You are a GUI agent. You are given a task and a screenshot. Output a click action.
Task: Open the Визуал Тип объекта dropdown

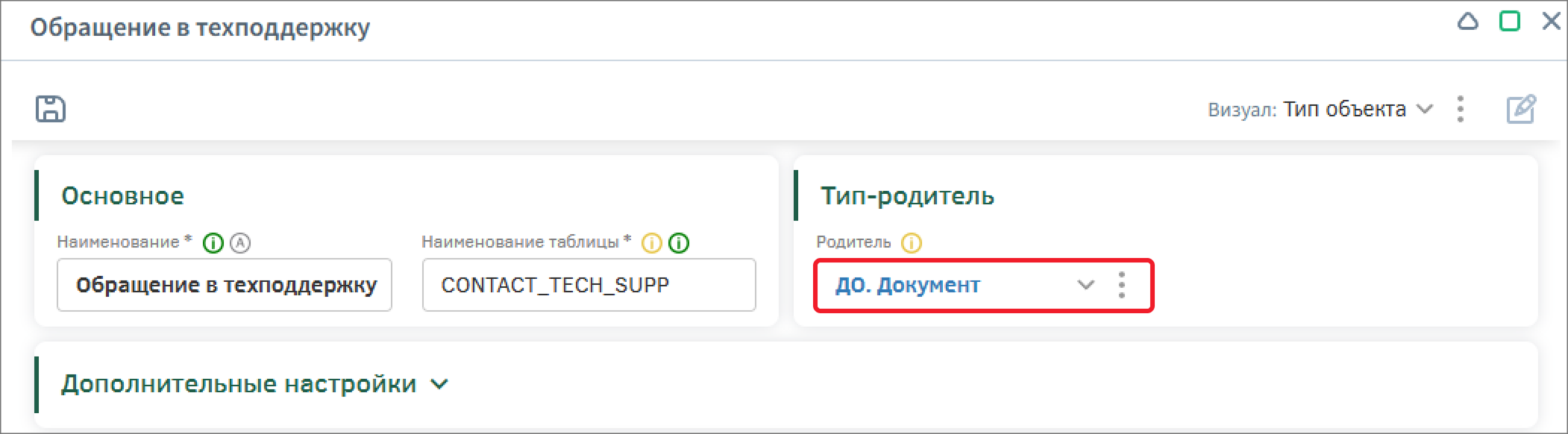[x=1320, y=110]
